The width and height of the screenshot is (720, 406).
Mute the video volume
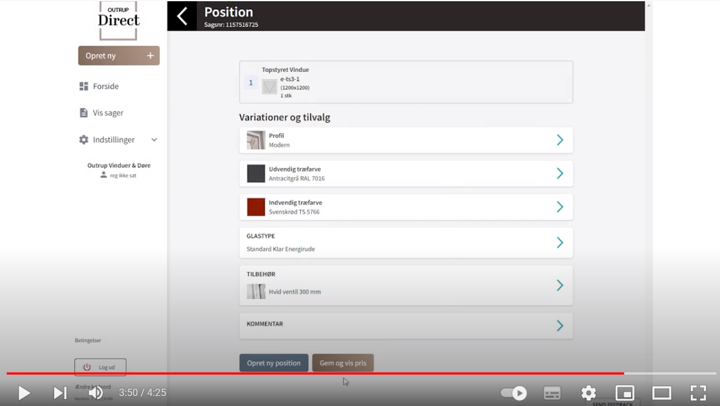click(95, 393)
